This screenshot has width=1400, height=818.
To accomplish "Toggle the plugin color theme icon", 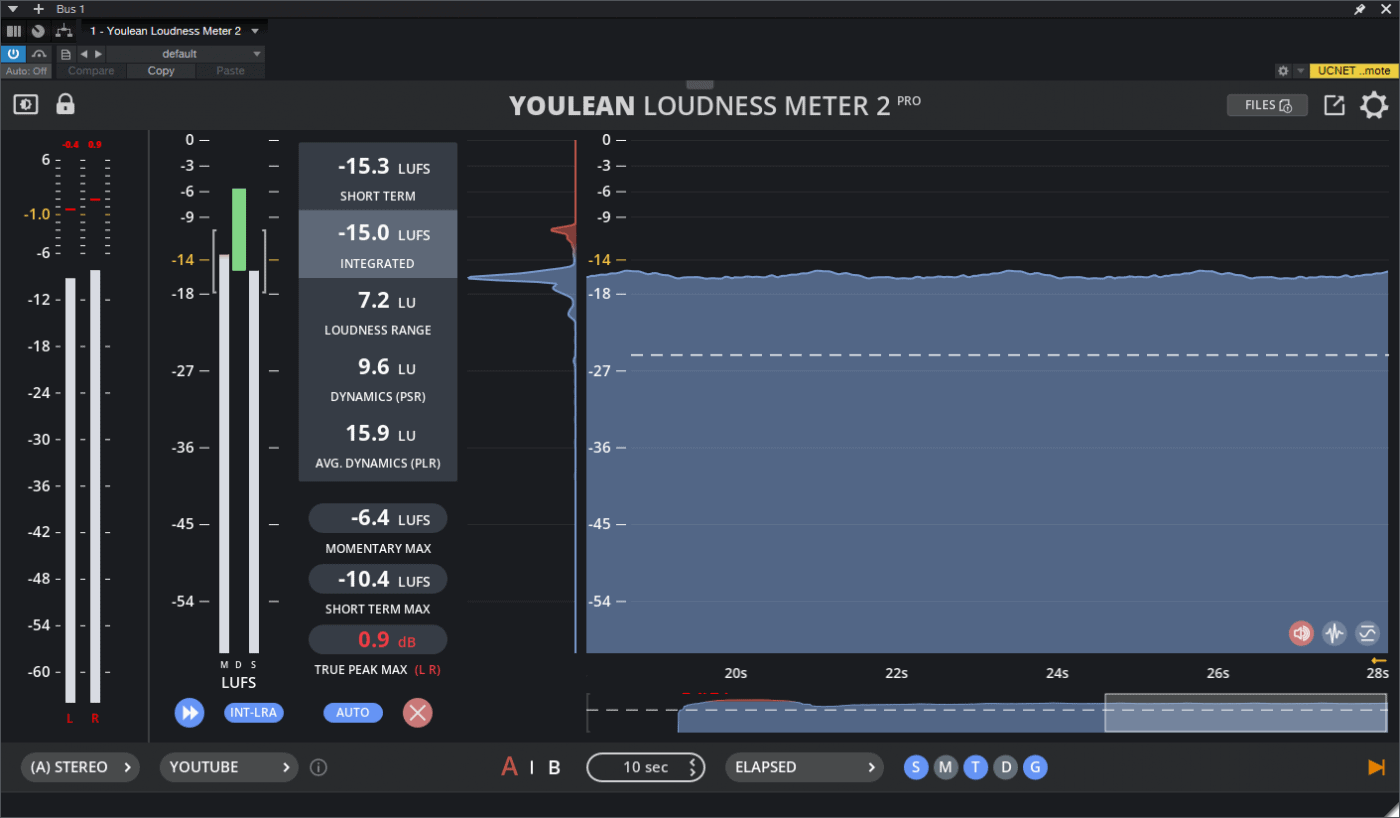I will pyautogui.click(x=26, y=104).
